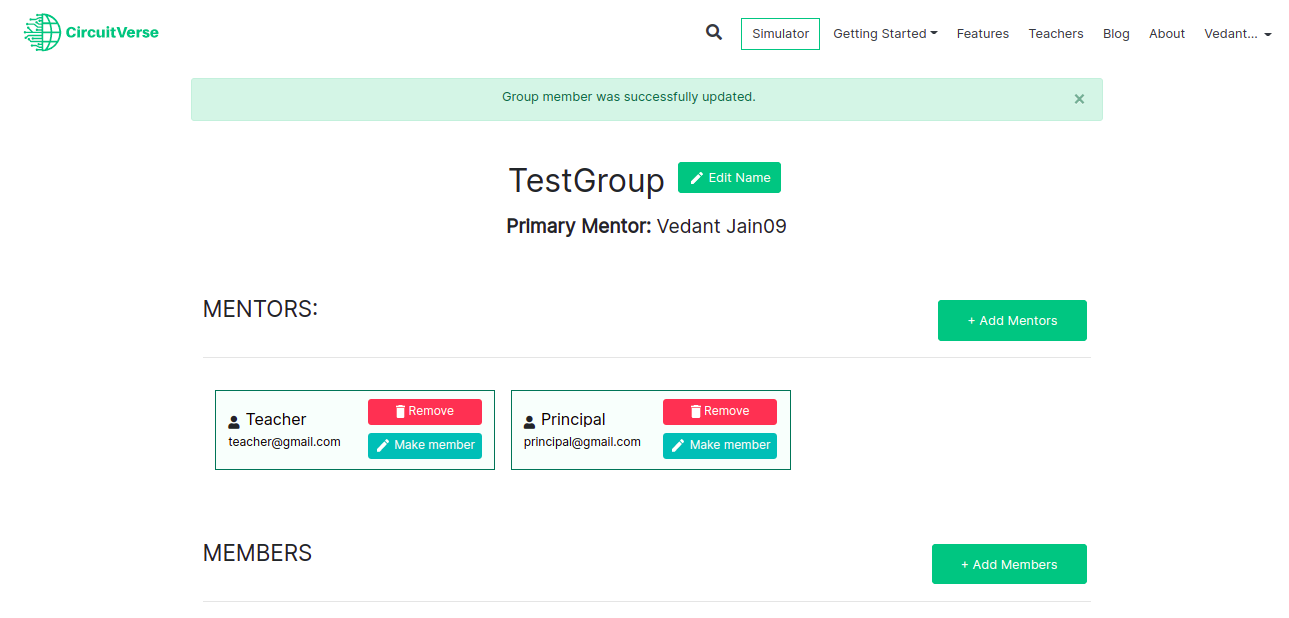
Task: Make Teacher a regular member
Action: [x=424, y=445]
